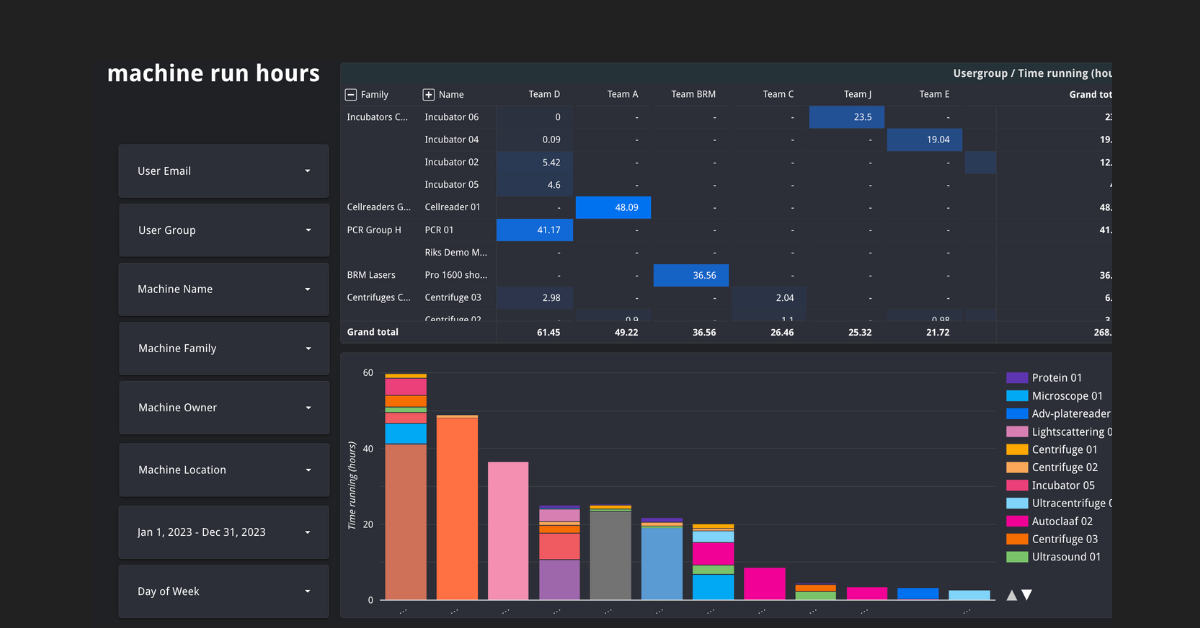
Task: Open the Day of Week filter
Action: [x=224, y=591]
